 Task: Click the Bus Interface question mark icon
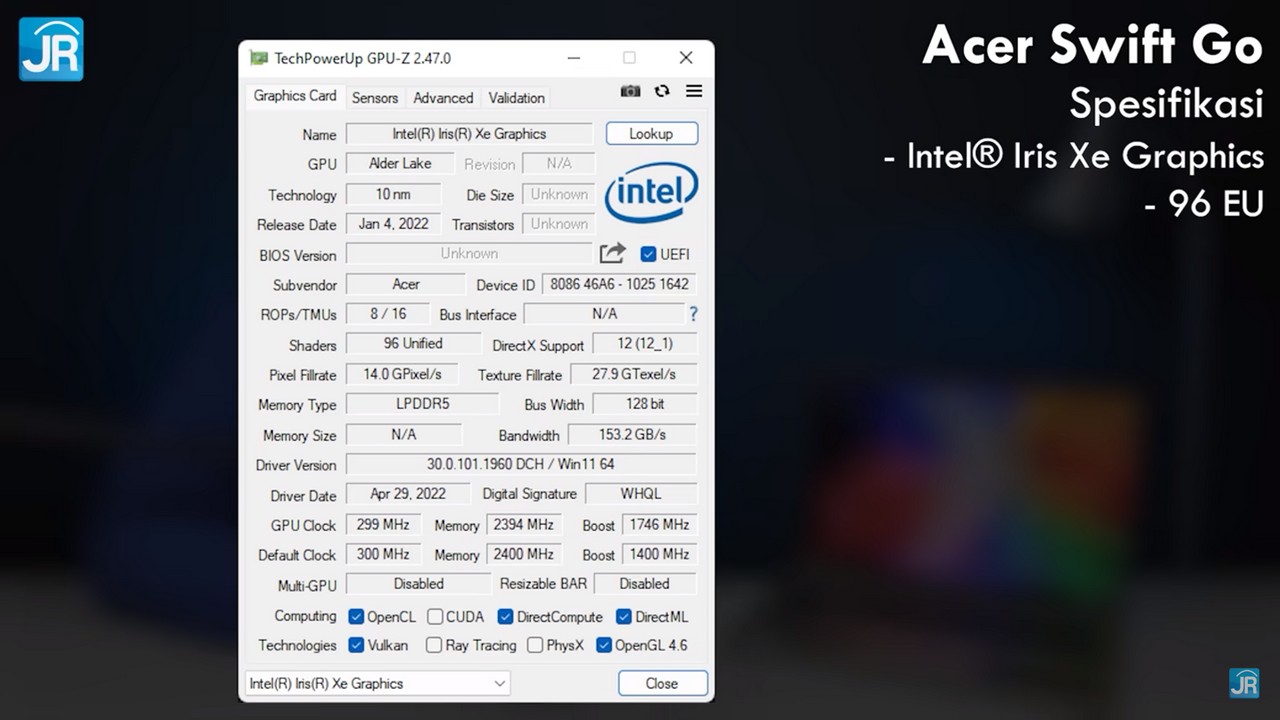point(693,314)
